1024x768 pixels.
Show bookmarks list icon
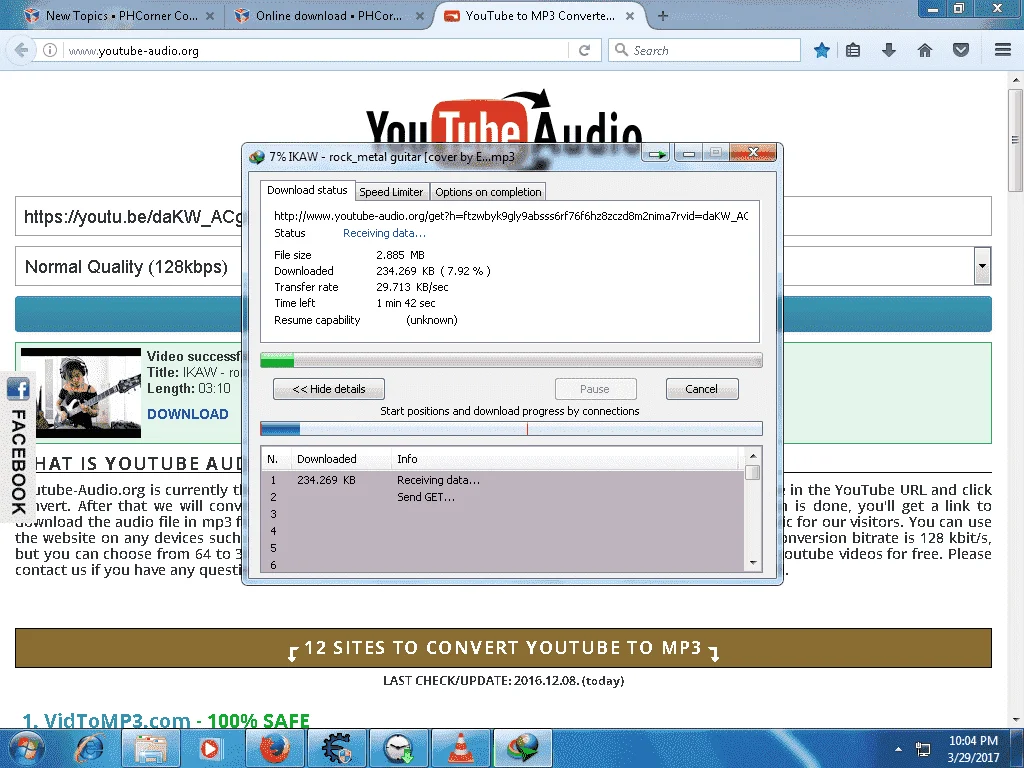(x=853, y=50)
